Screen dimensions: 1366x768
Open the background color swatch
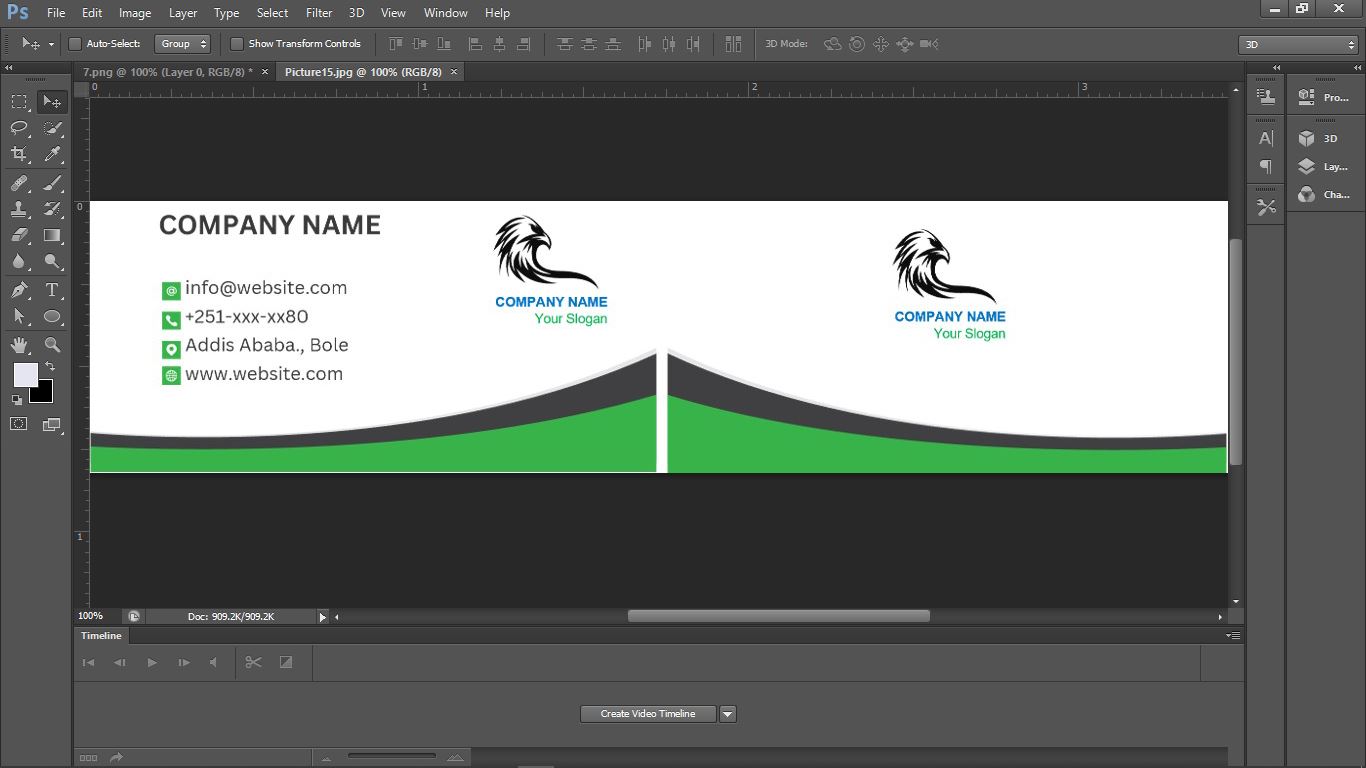point(42,392)
